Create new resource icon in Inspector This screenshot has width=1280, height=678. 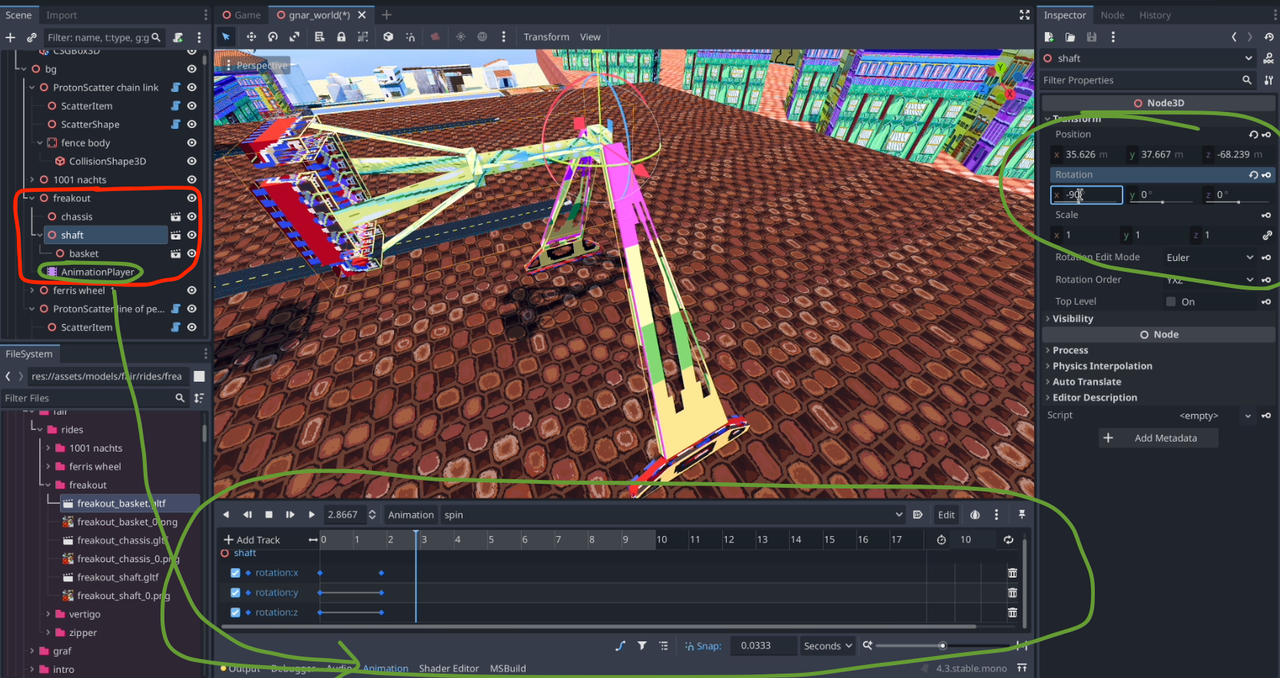1049,37
